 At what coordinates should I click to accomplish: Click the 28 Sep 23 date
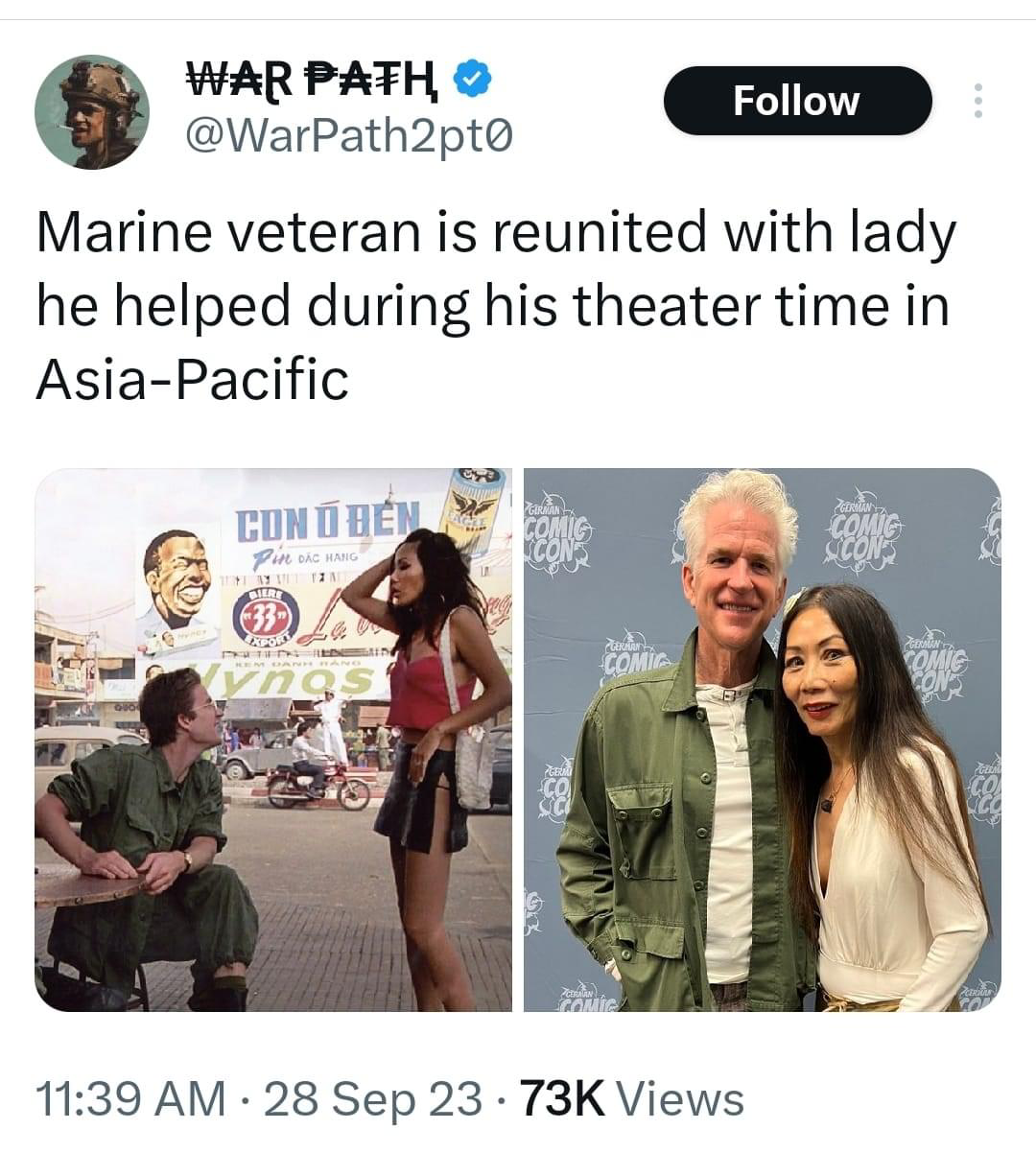tap(372, 1099)
